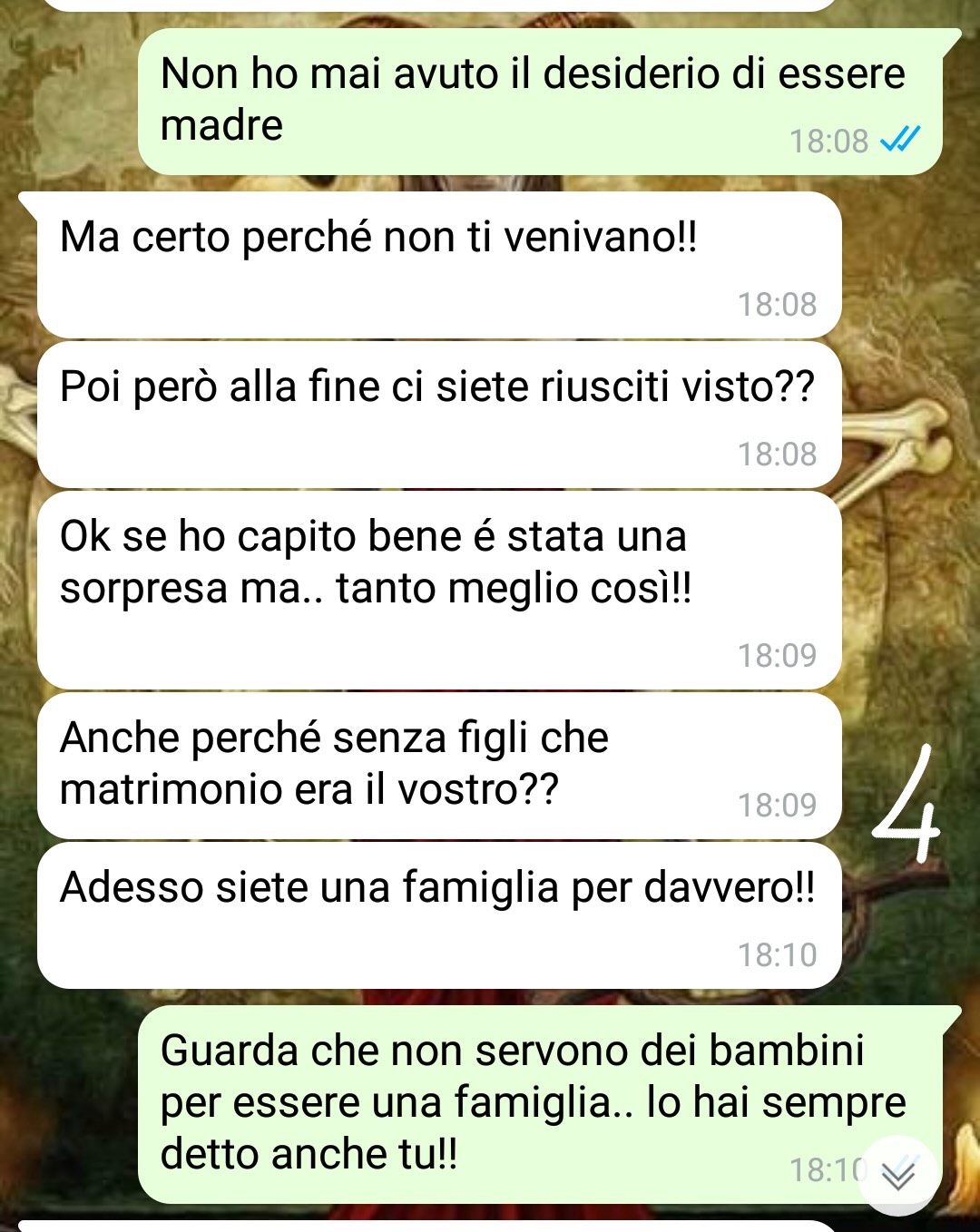This screenshot has width=980, height=1232.
Task: Select message "Ma certo perché non ti venivano!!"
Action: (x=439, y=265)
